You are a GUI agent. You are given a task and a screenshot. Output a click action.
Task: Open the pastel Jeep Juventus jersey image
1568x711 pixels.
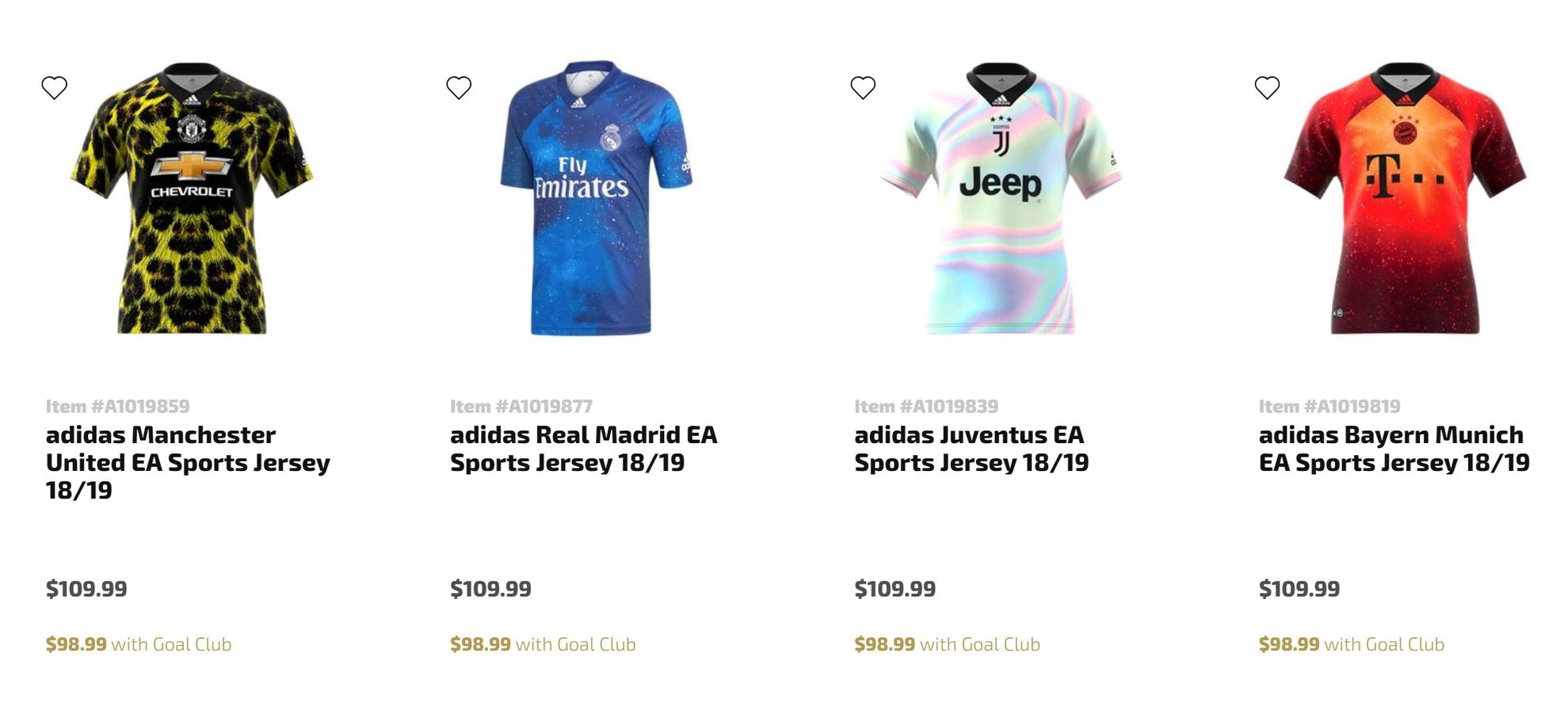[1001, 198]
